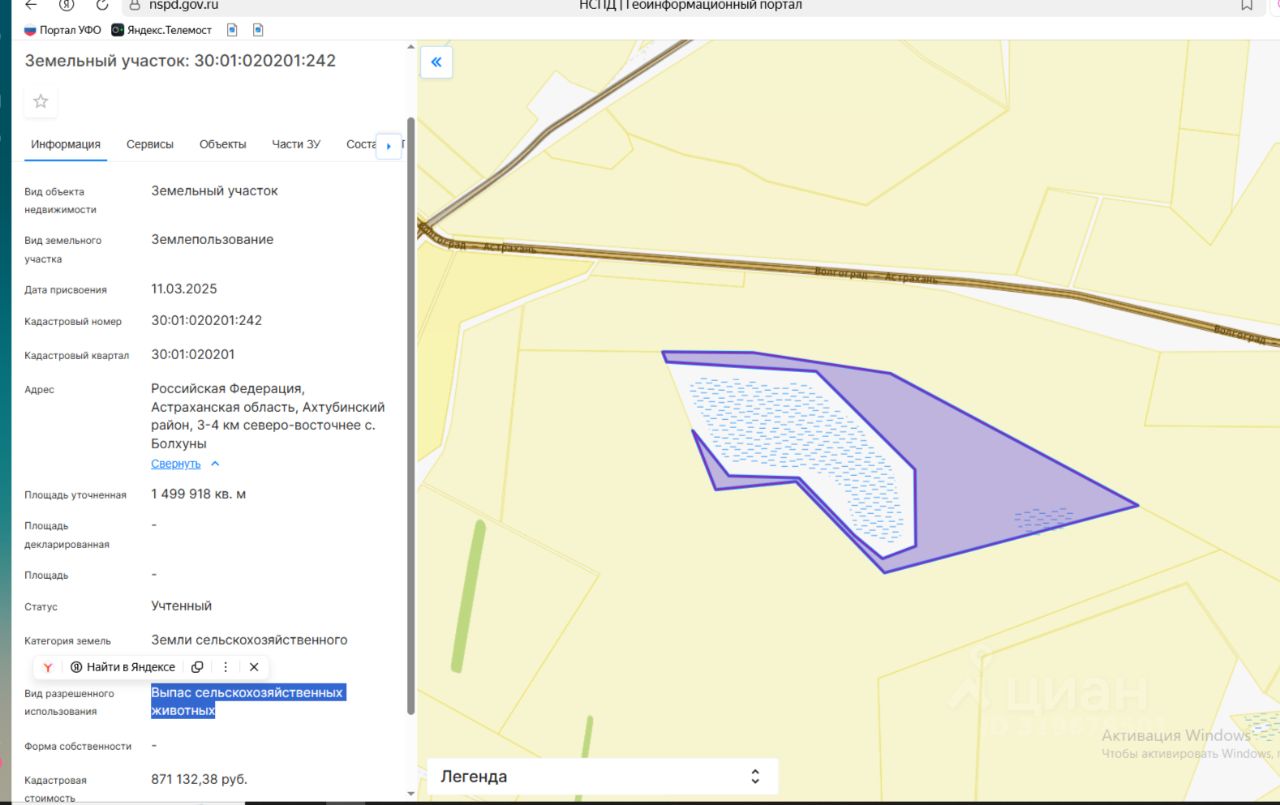Click Земельный участок object type value
The image size is (1280, 805).
(x=215, y=191)
